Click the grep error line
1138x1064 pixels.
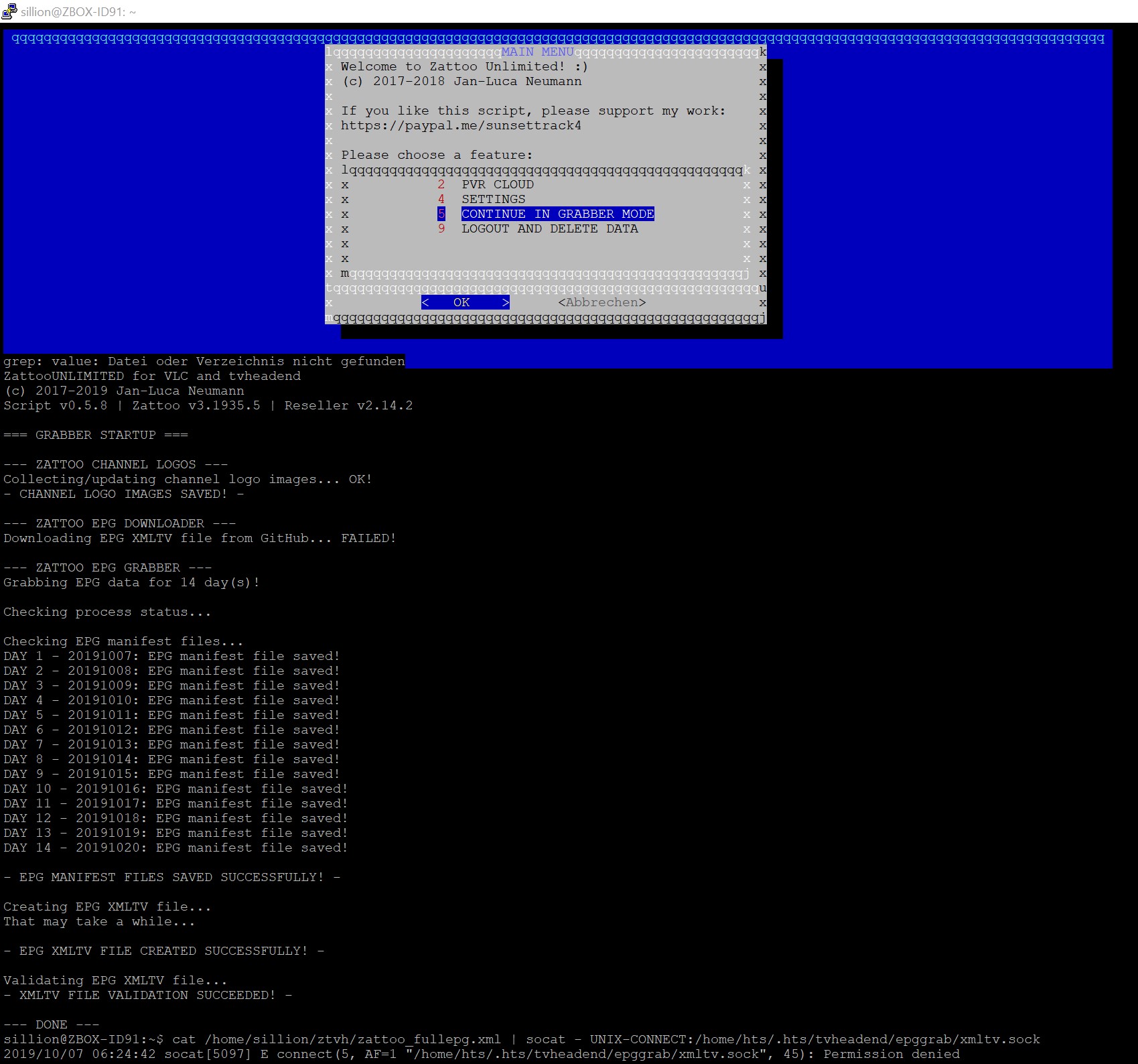coord(204,362)
